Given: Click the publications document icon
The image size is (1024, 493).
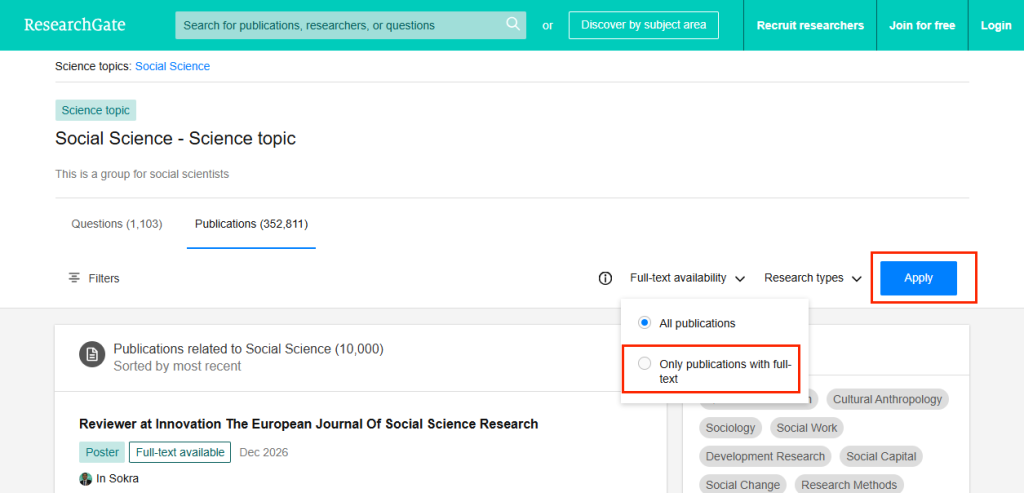Looking at the screenshot, I should click(92, 355).
